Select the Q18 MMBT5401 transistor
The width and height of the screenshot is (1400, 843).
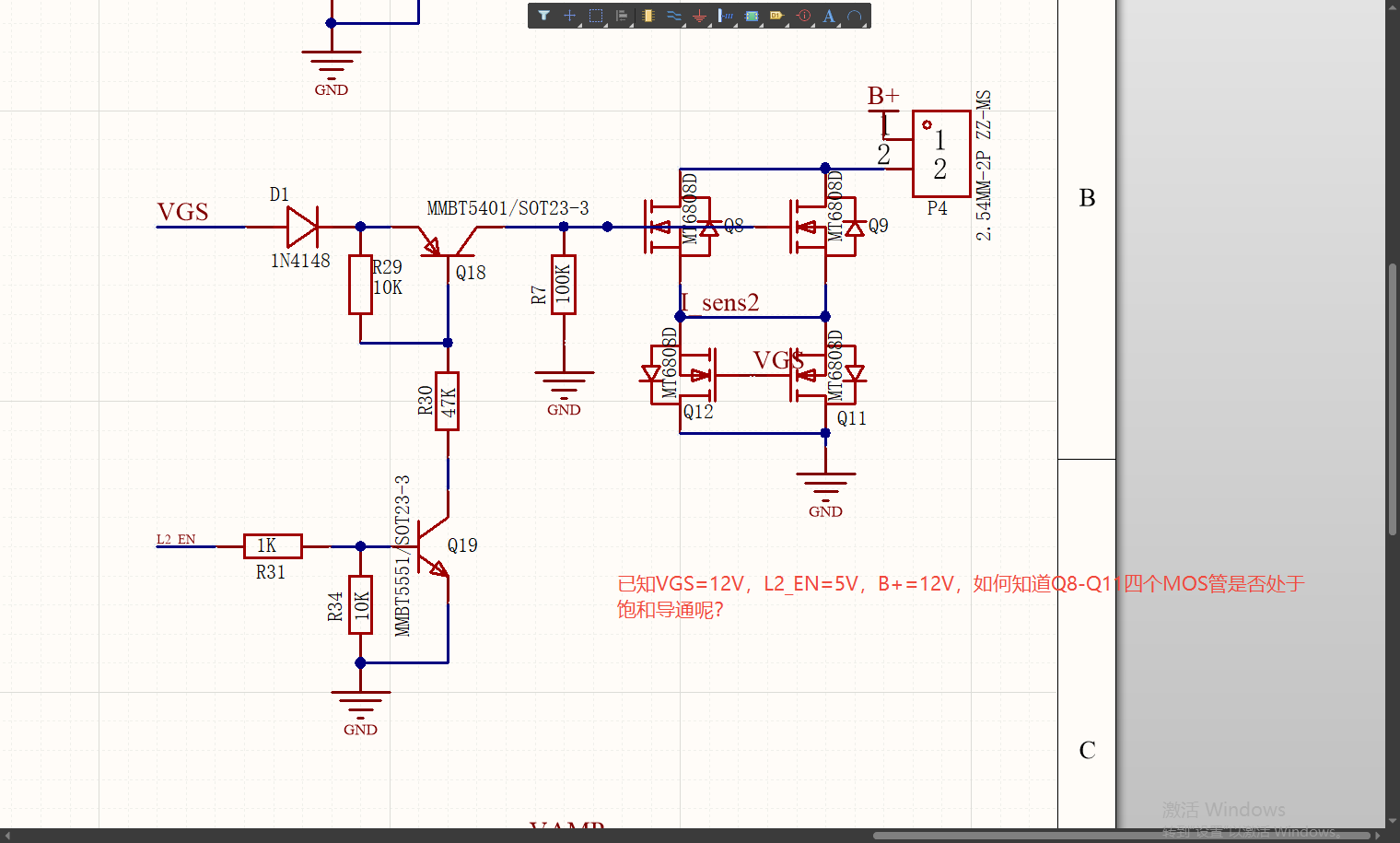coord(448,247)
